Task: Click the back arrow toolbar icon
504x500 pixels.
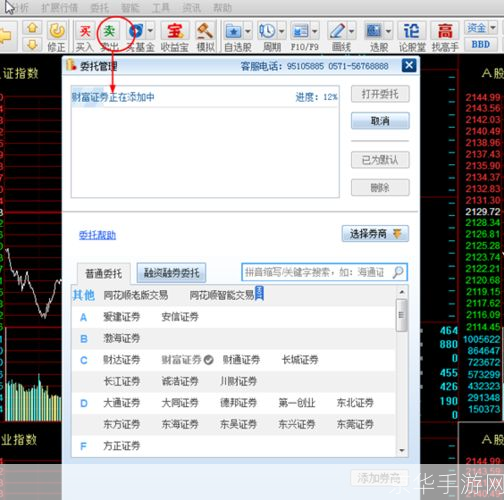Action: [6, 36]
